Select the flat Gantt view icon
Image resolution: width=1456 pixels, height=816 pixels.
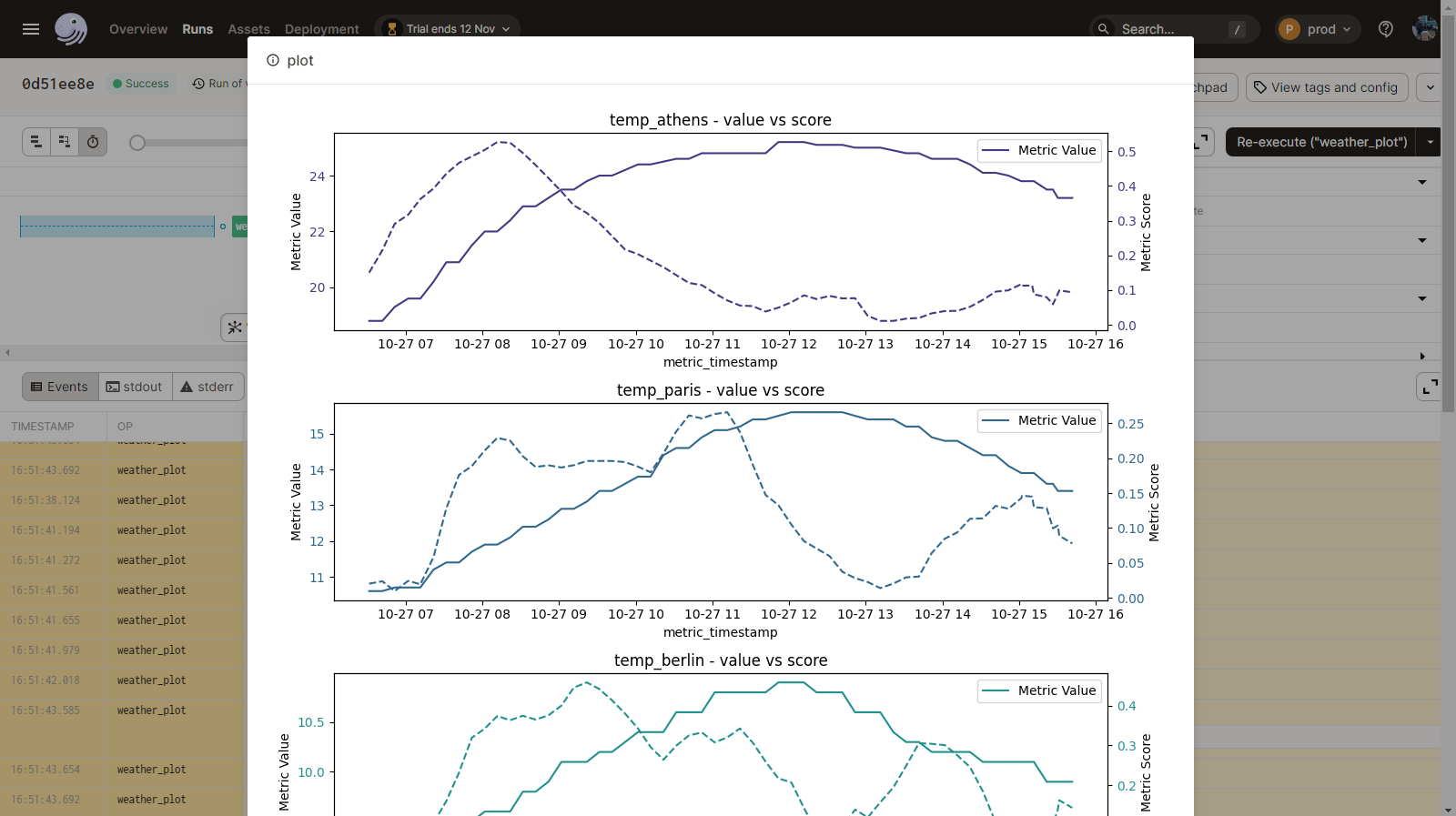[65, 142]
